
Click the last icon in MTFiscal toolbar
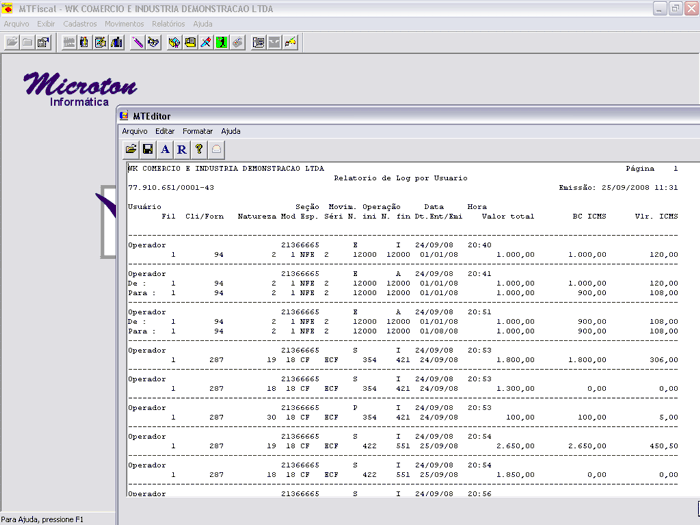tap(291, 43)
